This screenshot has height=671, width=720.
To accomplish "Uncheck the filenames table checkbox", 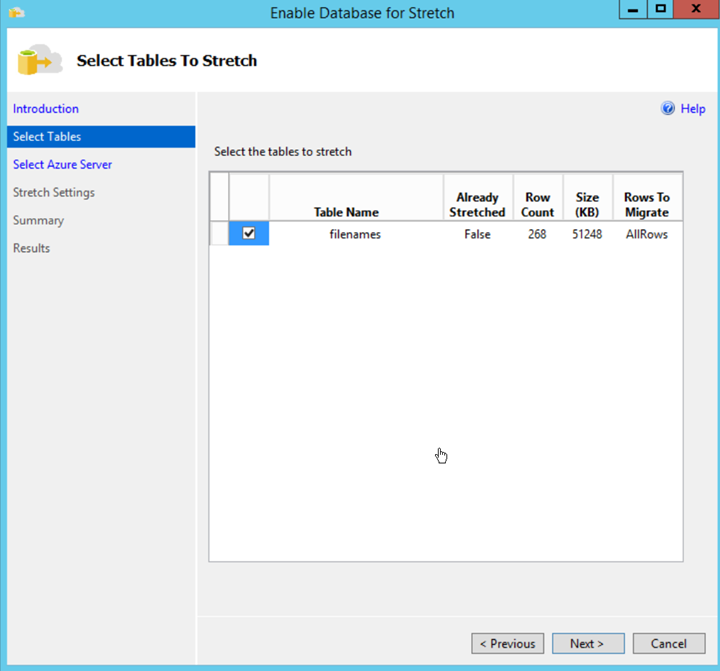I will 249,233.
